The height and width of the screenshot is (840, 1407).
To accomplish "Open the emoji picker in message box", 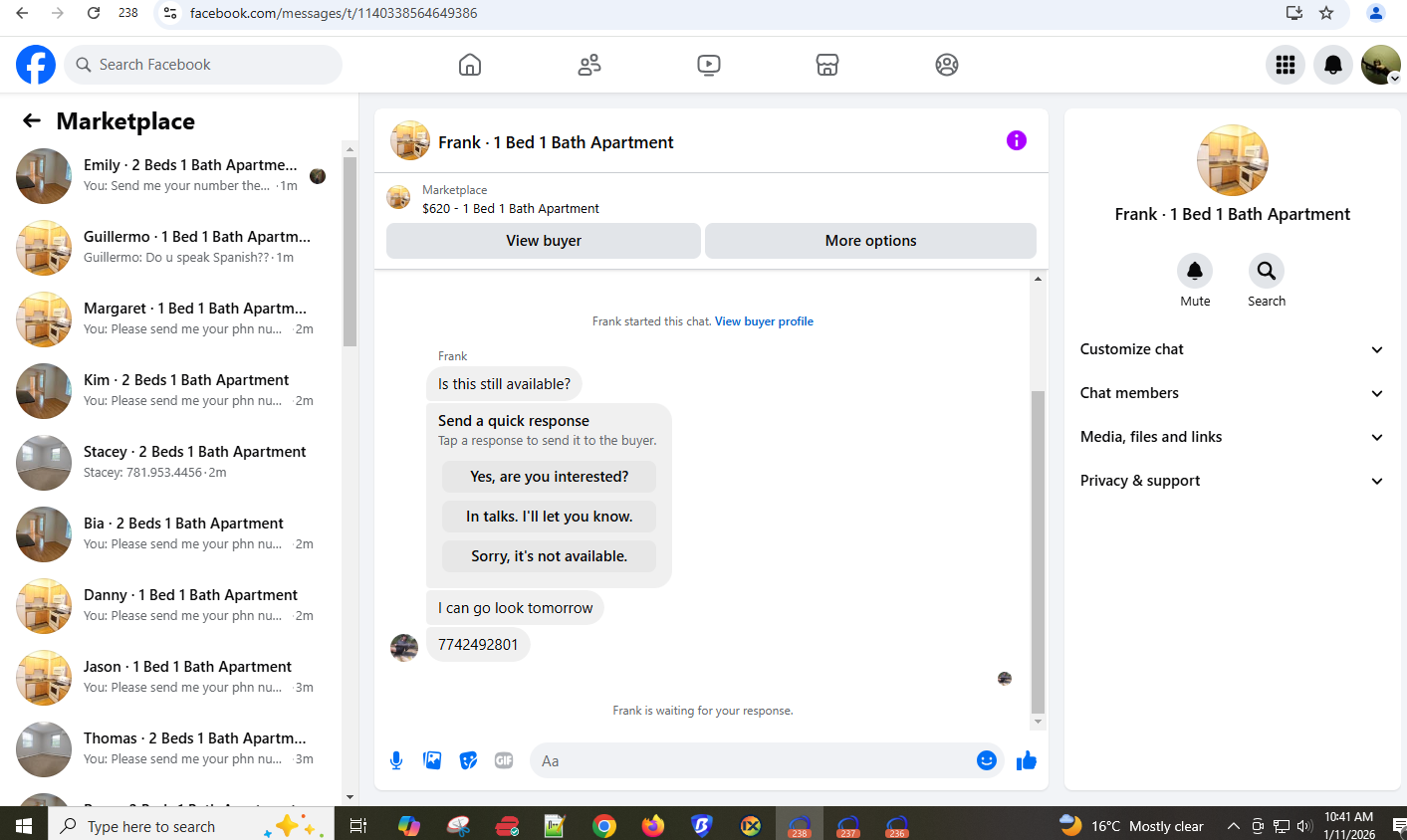I will point(987,760).
